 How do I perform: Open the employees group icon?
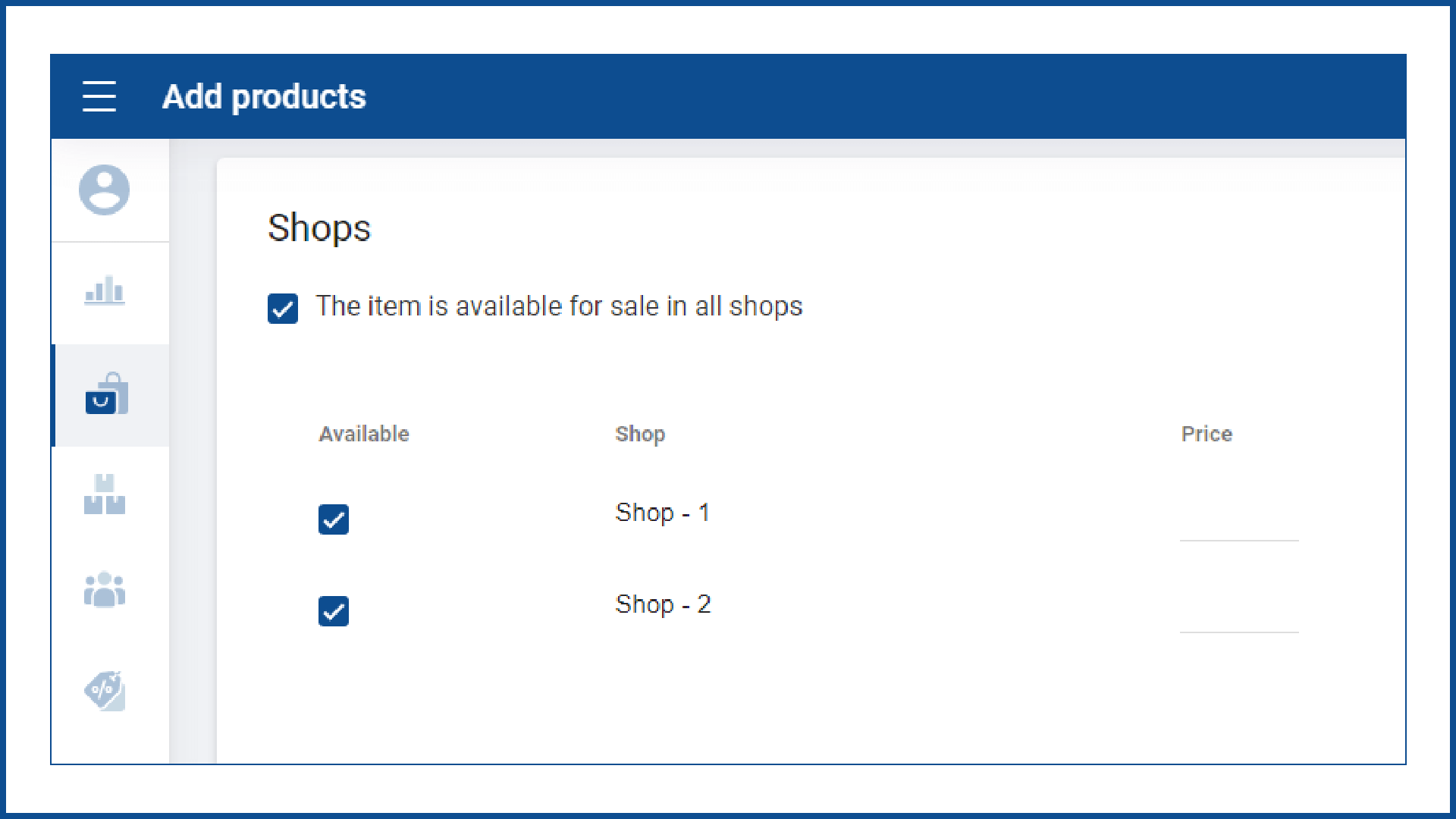(x=105, y=590)
